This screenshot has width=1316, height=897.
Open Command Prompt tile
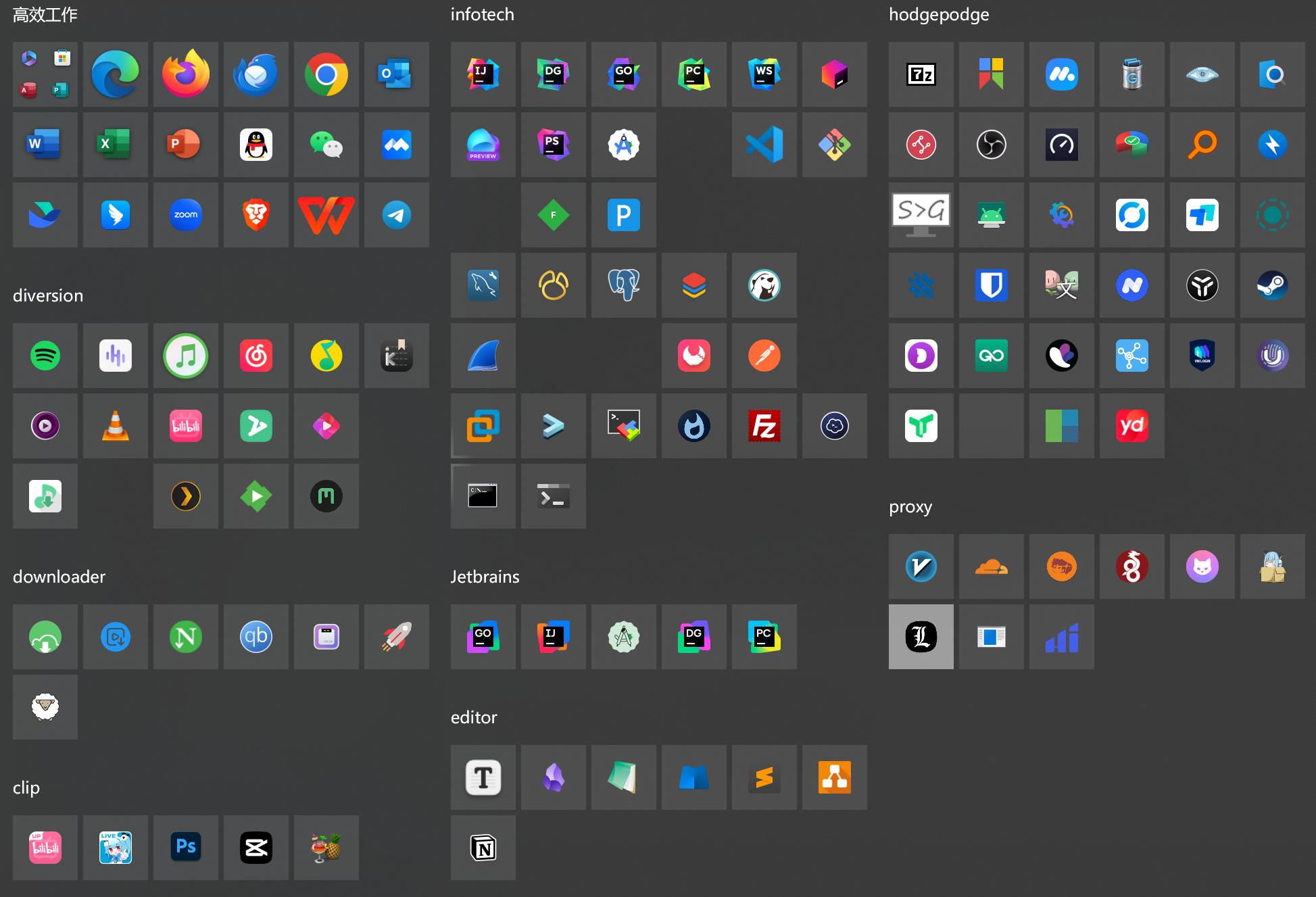coord(483,496)
